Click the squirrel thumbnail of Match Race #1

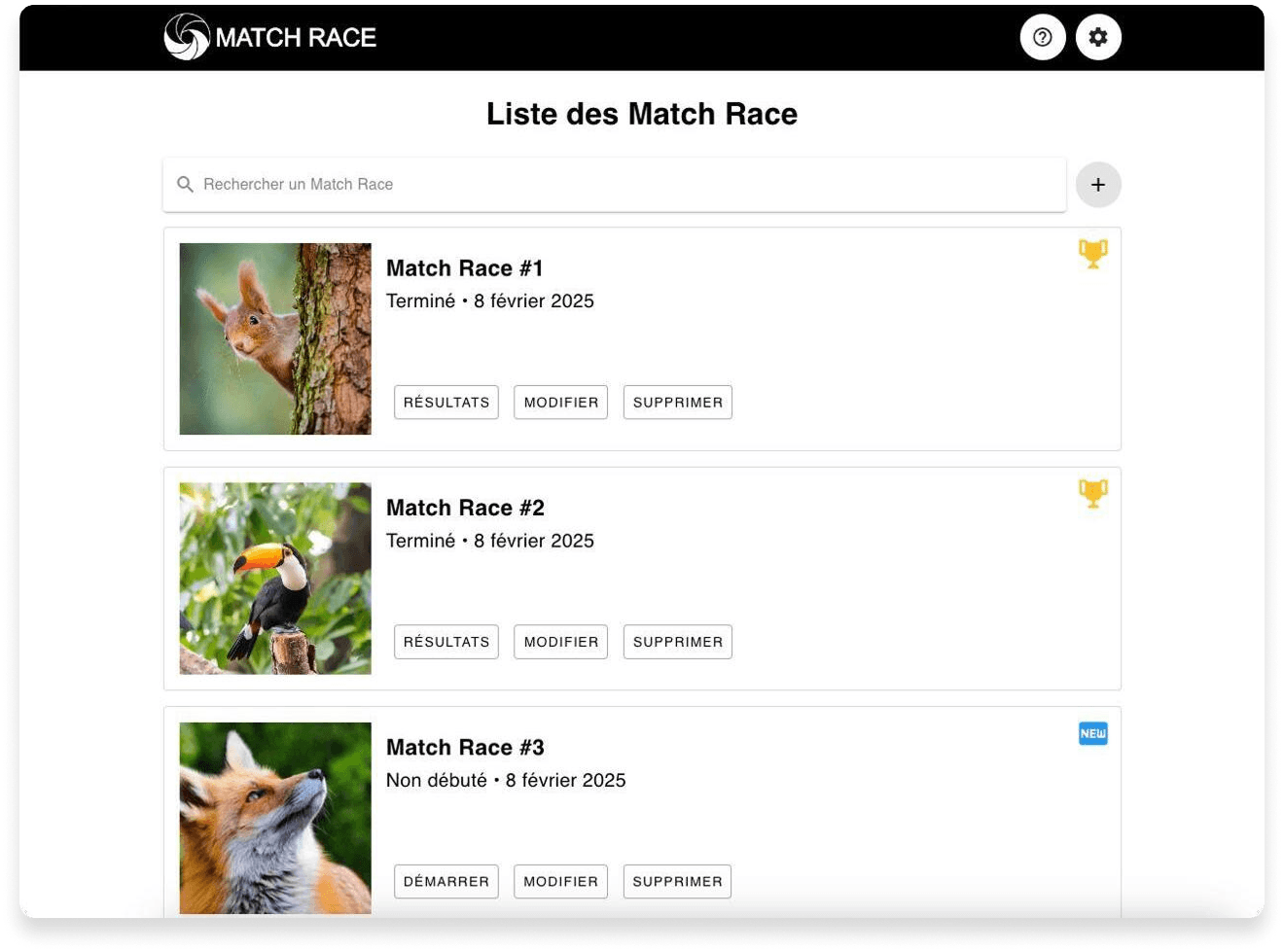pos(274,337)
